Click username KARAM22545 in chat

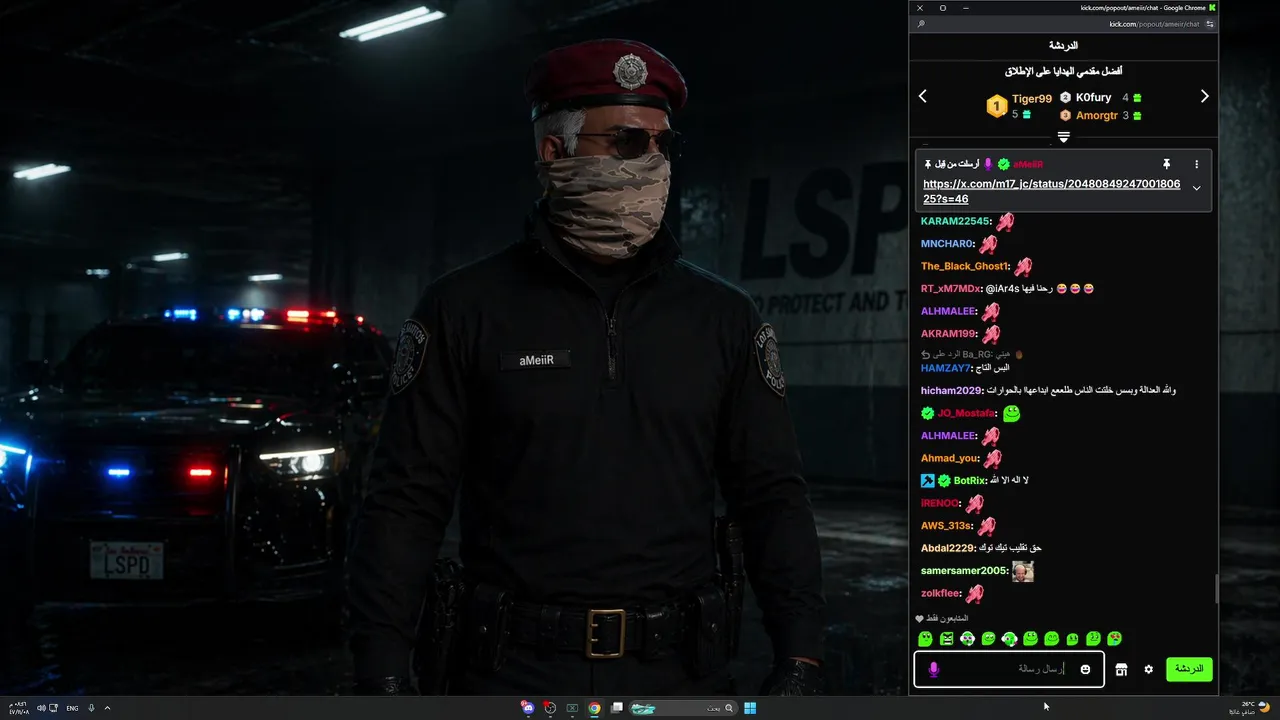click(x=955, y=222)
